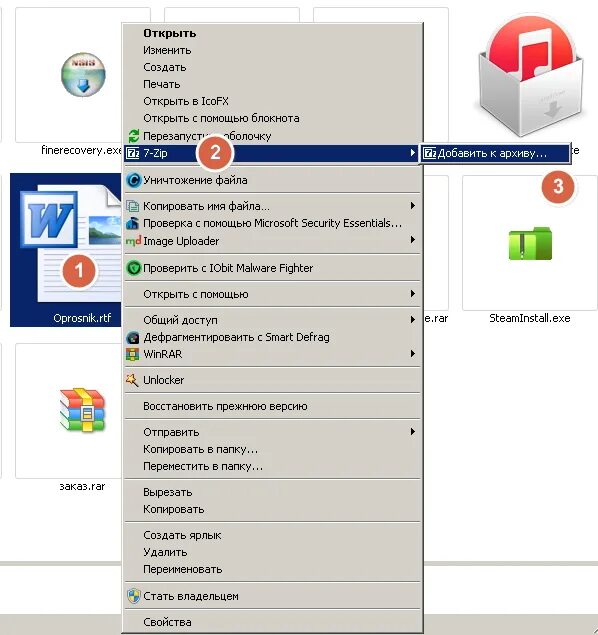Screen dimensions: 598x635
Task: Select the SteamInstall.exe green folder icon
Action: click(x=530, y=243)
